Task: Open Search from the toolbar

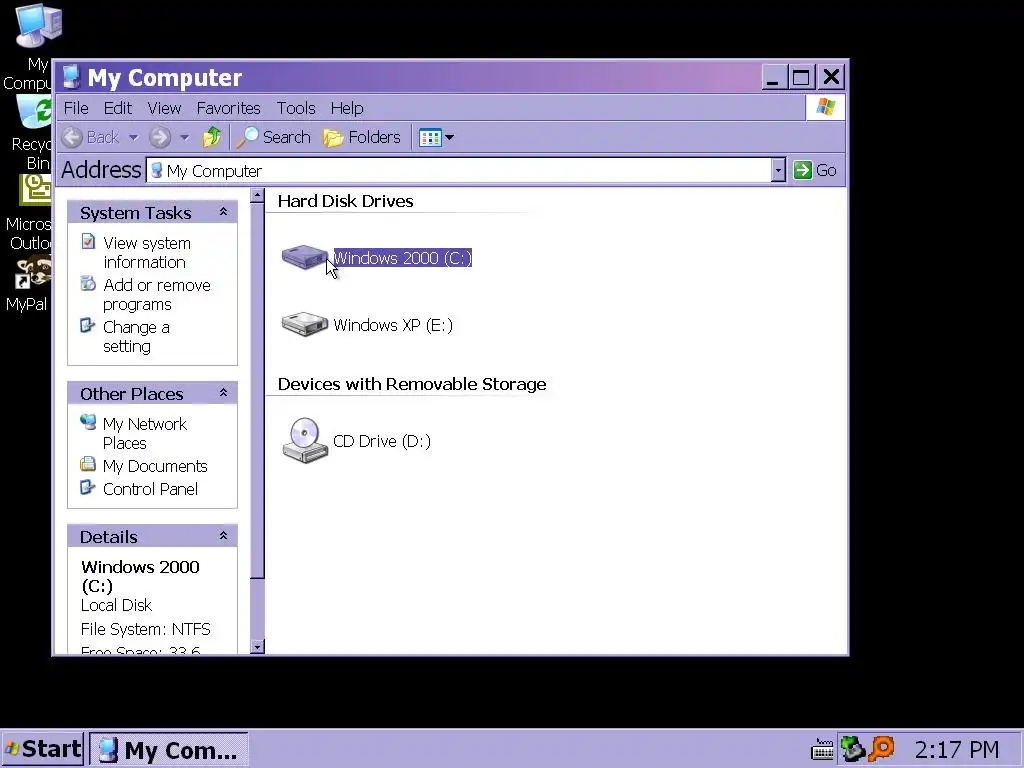Action: pos(273,137)
